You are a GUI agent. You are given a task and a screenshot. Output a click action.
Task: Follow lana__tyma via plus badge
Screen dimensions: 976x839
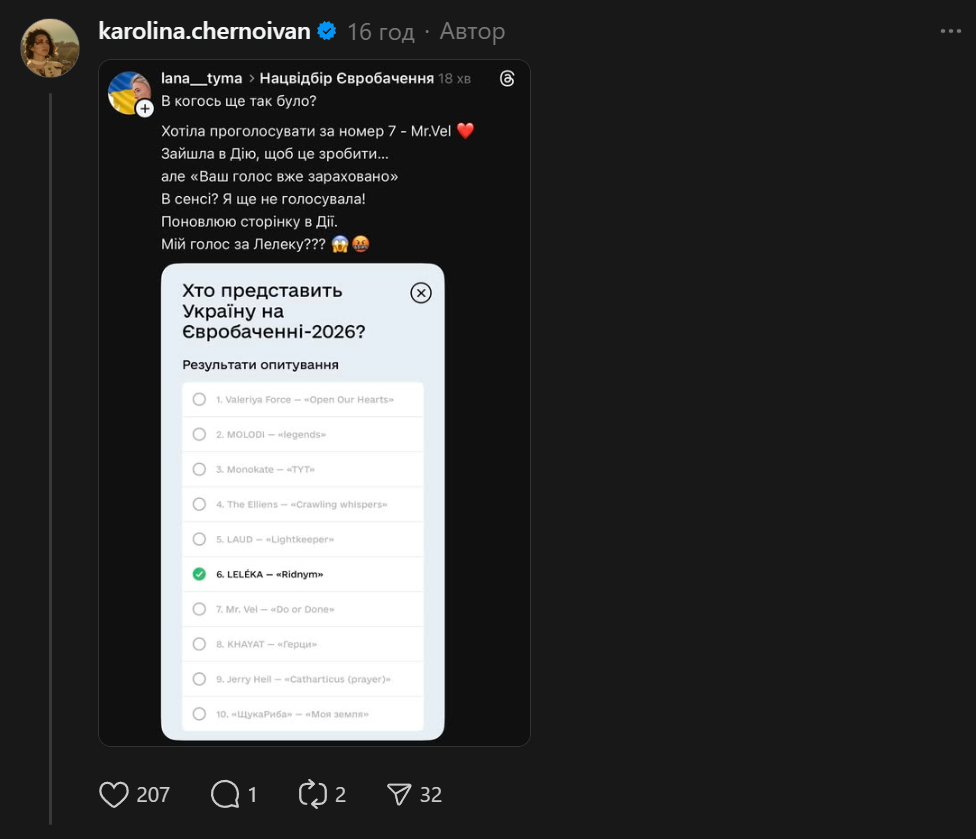click(x=145, y=108)
